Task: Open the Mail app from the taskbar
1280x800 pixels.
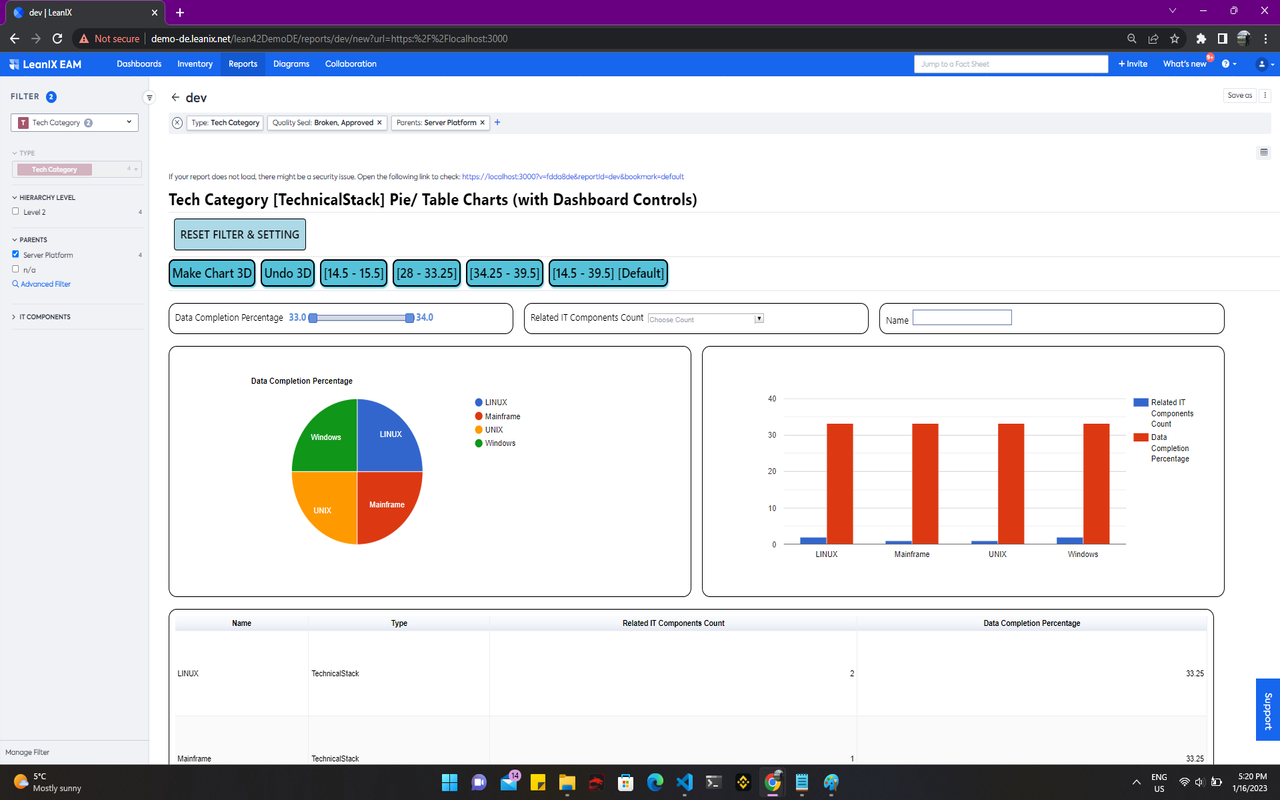Action: click(x=508, y=782)
